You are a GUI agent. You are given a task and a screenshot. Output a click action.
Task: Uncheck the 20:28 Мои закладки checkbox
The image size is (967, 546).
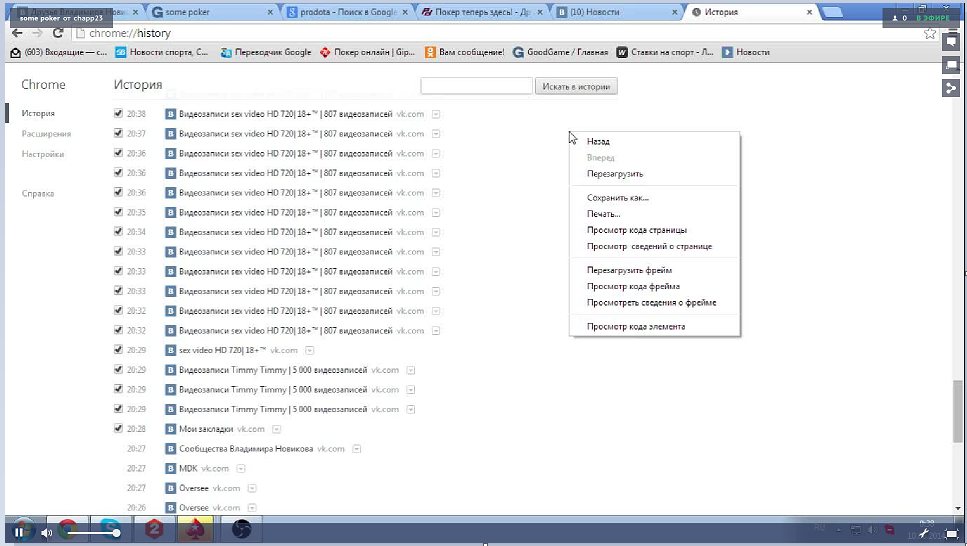click(118, 429)
